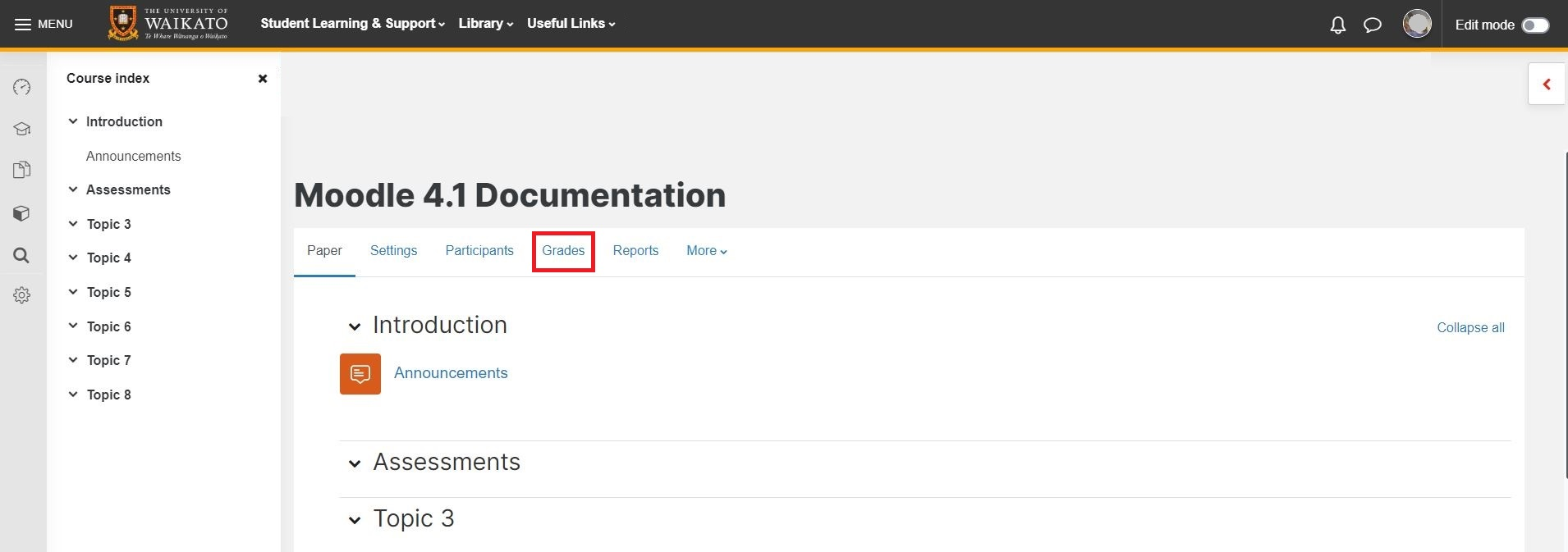Open the settings gear icon in sidebar

point(22,295)
